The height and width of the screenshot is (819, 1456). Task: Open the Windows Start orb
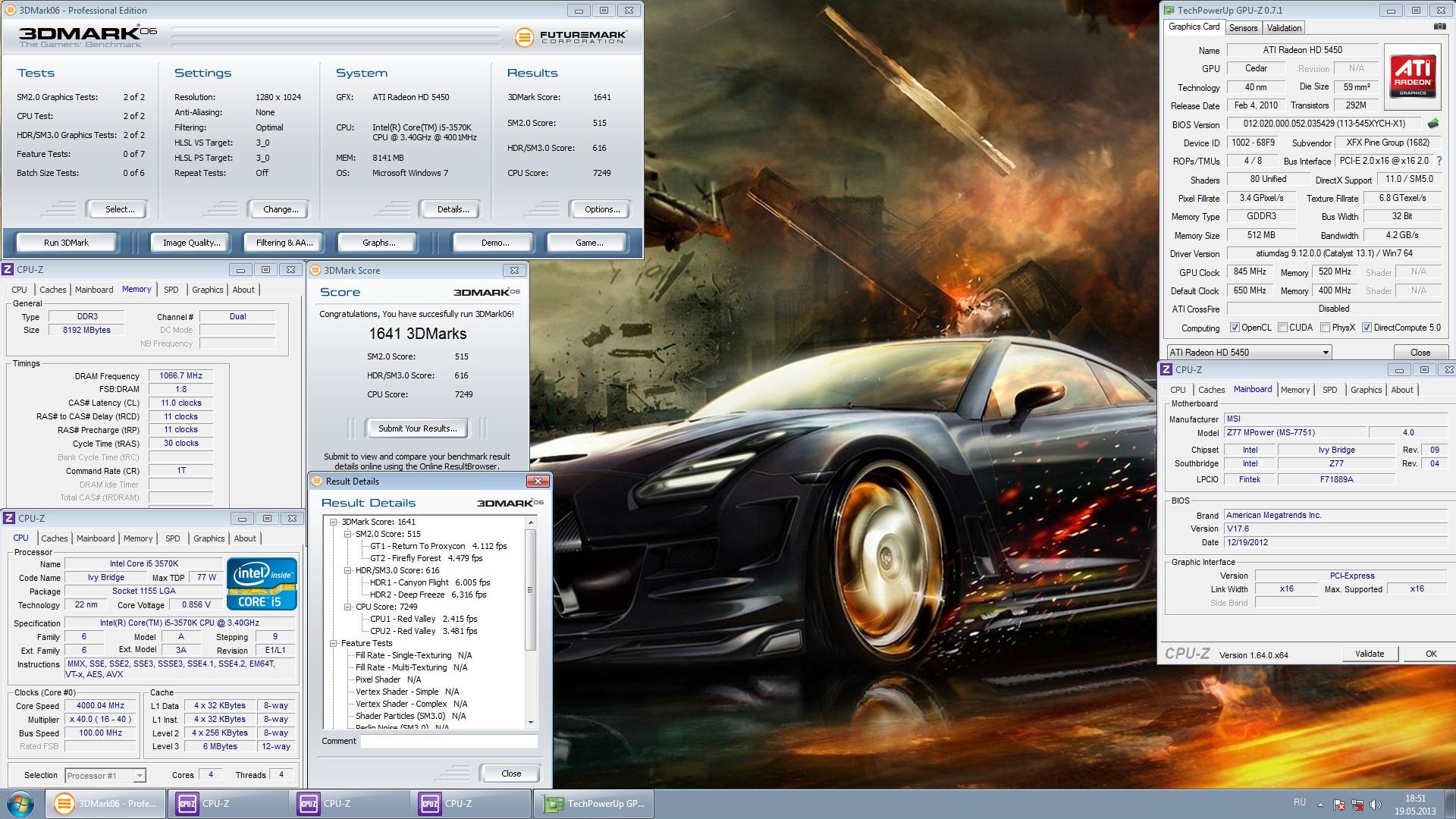point(20,804)
